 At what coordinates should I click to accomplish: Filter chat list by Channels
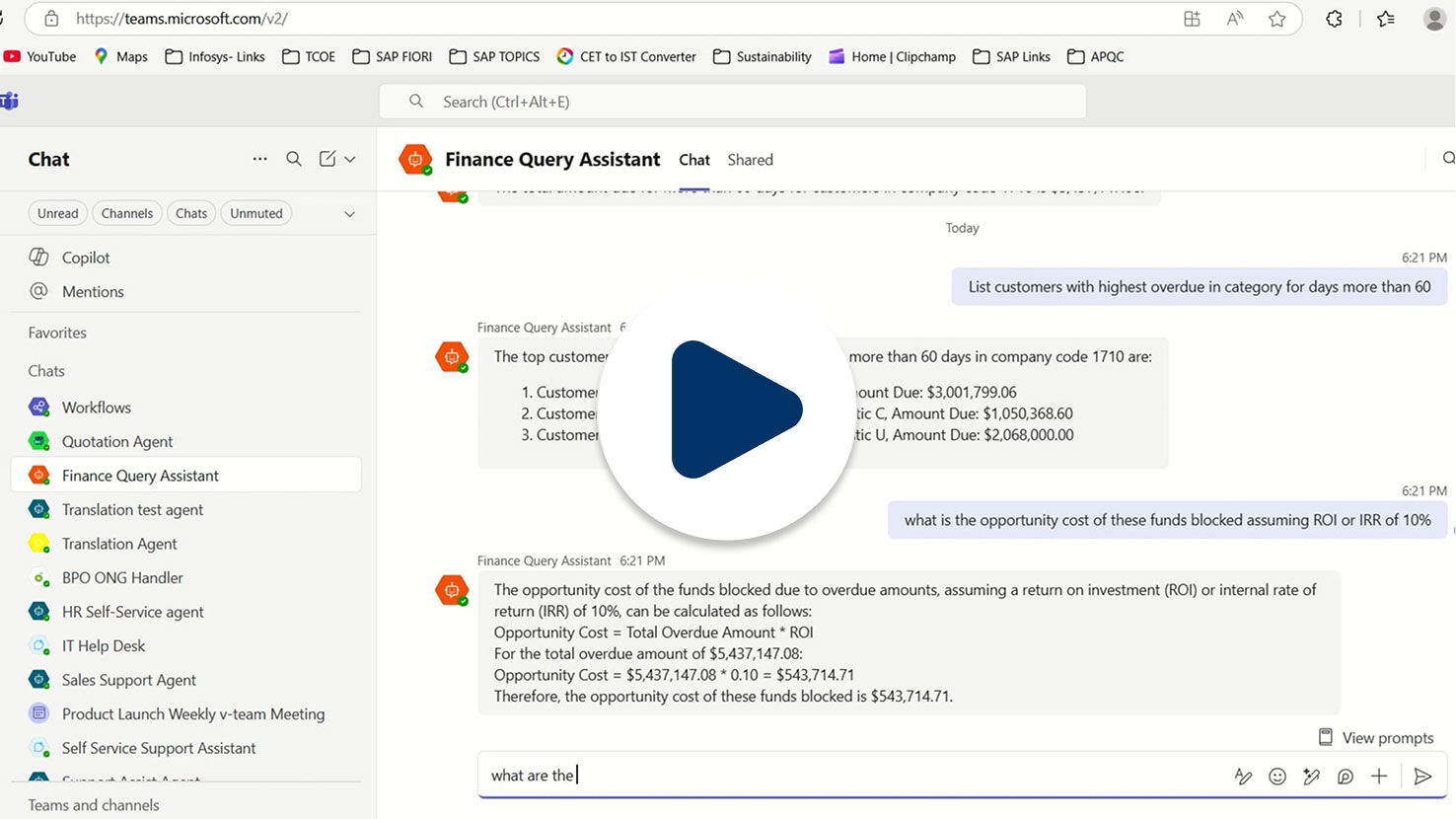tap(127, 213)
